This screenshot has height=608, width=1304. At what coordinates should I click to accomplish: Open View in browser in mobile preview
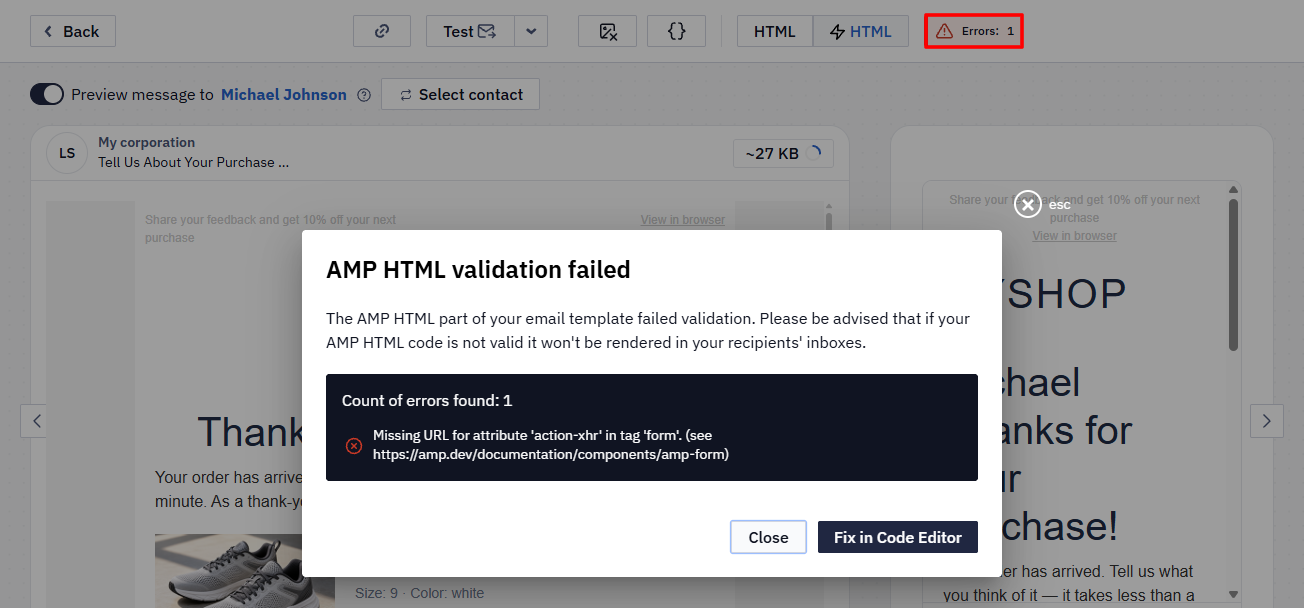click(x=1075, y=236)
